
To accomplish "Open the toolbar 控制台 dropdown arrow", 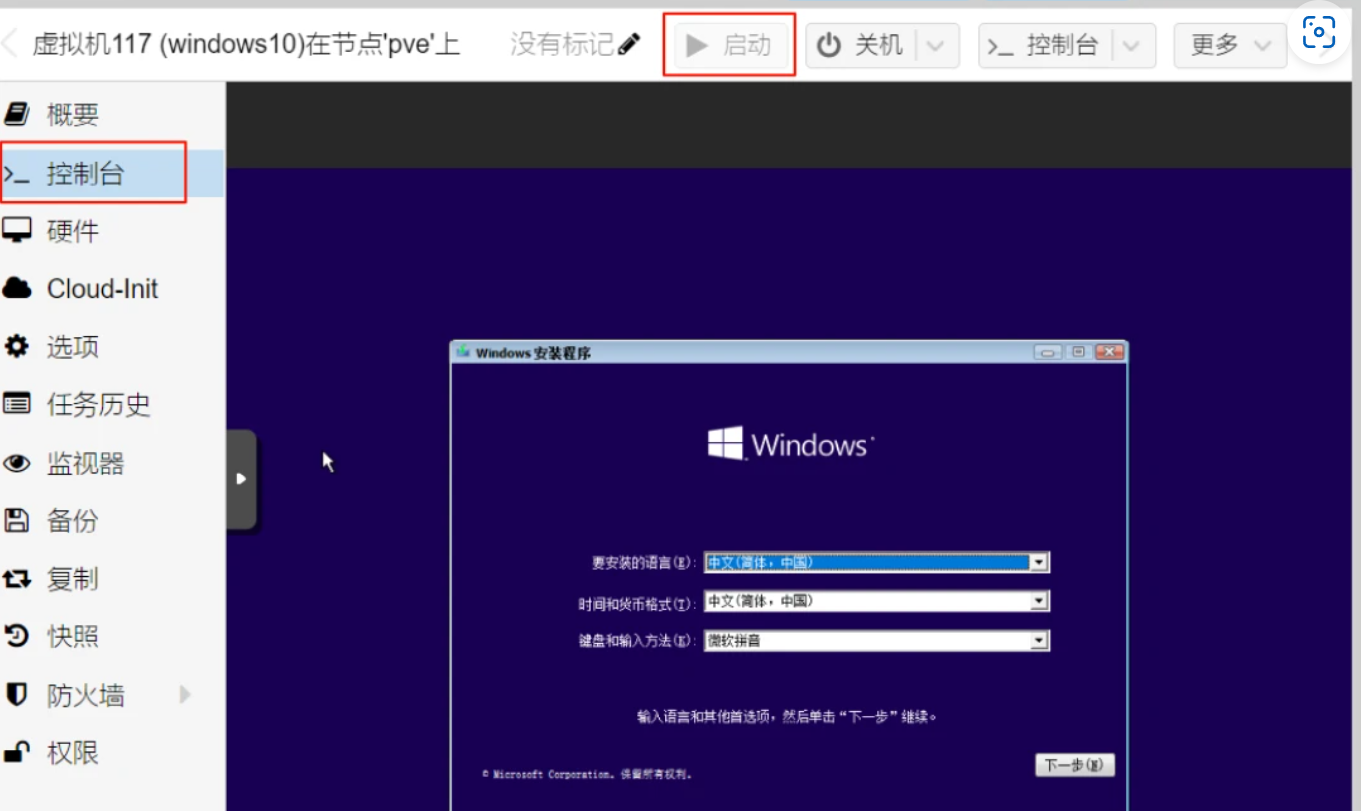I will click(1133, 45).
